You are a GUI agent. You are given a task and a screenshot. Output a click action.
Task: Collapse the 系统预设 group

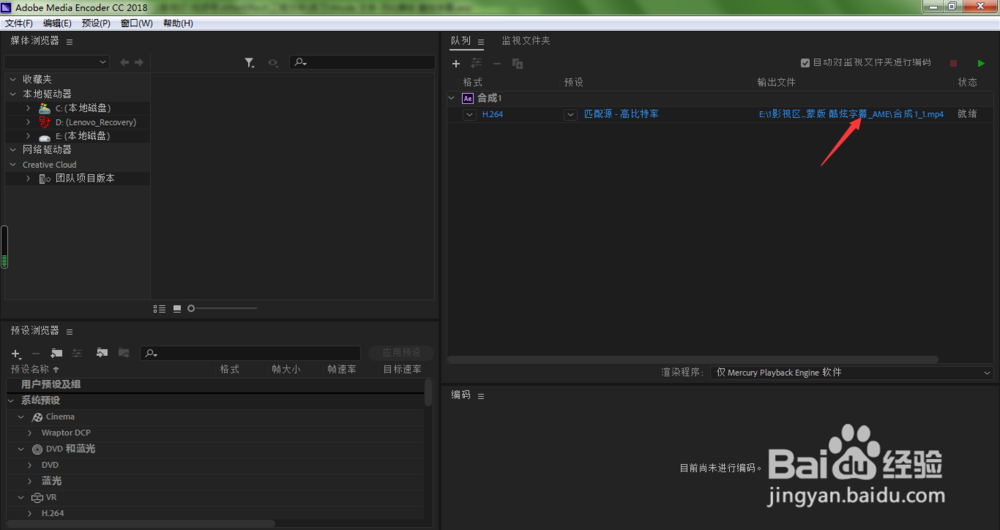pos(11,401)
